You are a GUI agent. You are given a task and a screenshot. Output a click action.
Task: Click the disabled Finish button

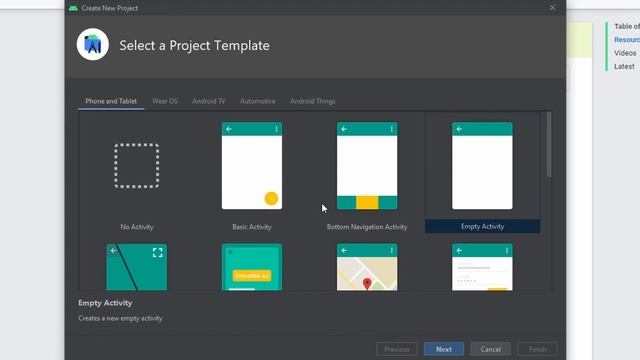[x=537, y=349]
